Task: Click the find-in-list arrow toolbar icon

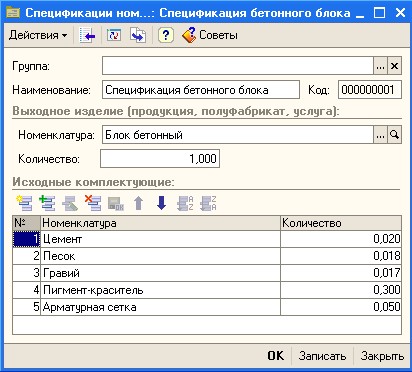Action: 87,35
